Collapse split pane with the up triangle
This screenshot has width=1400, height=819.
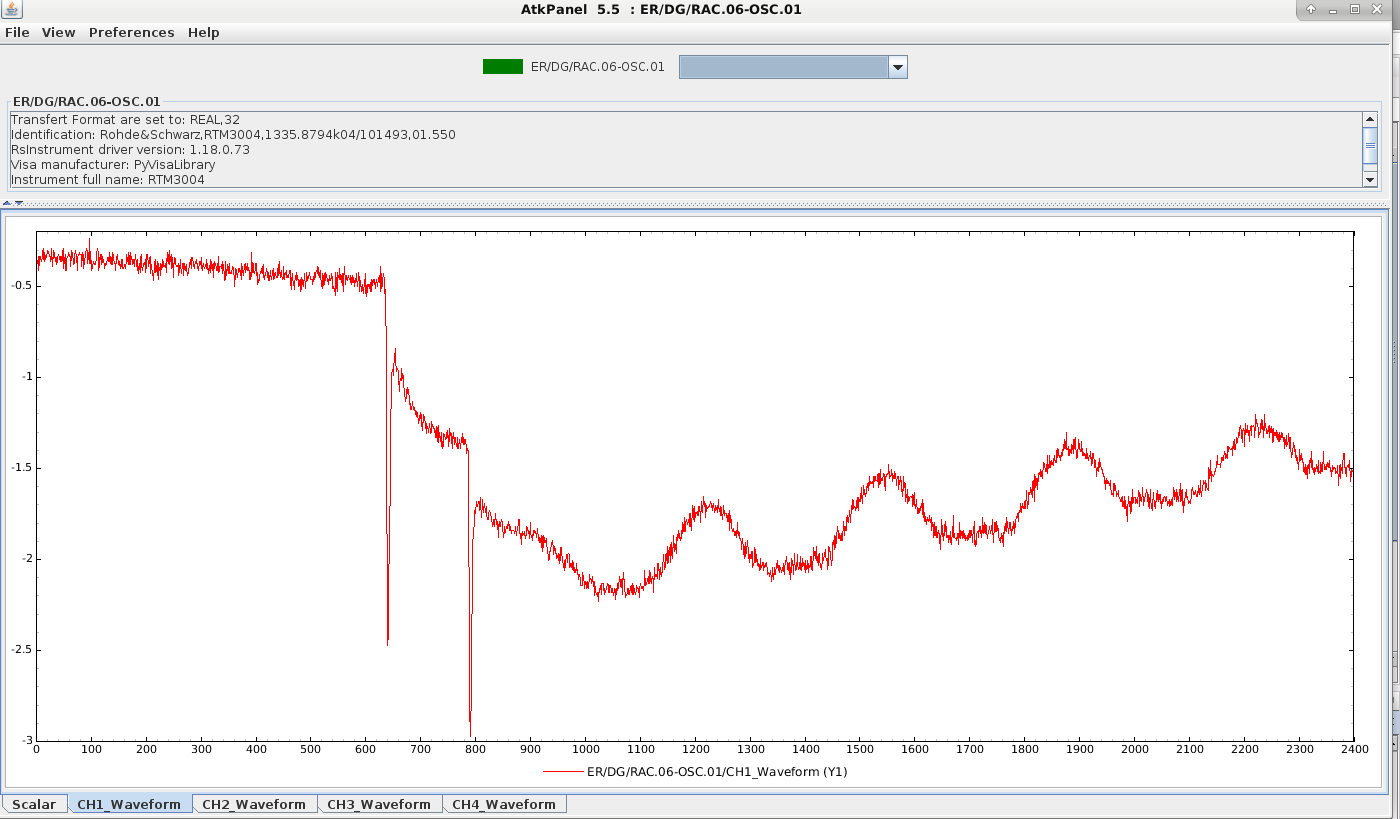pyautogui.click(x=7, y=203)
